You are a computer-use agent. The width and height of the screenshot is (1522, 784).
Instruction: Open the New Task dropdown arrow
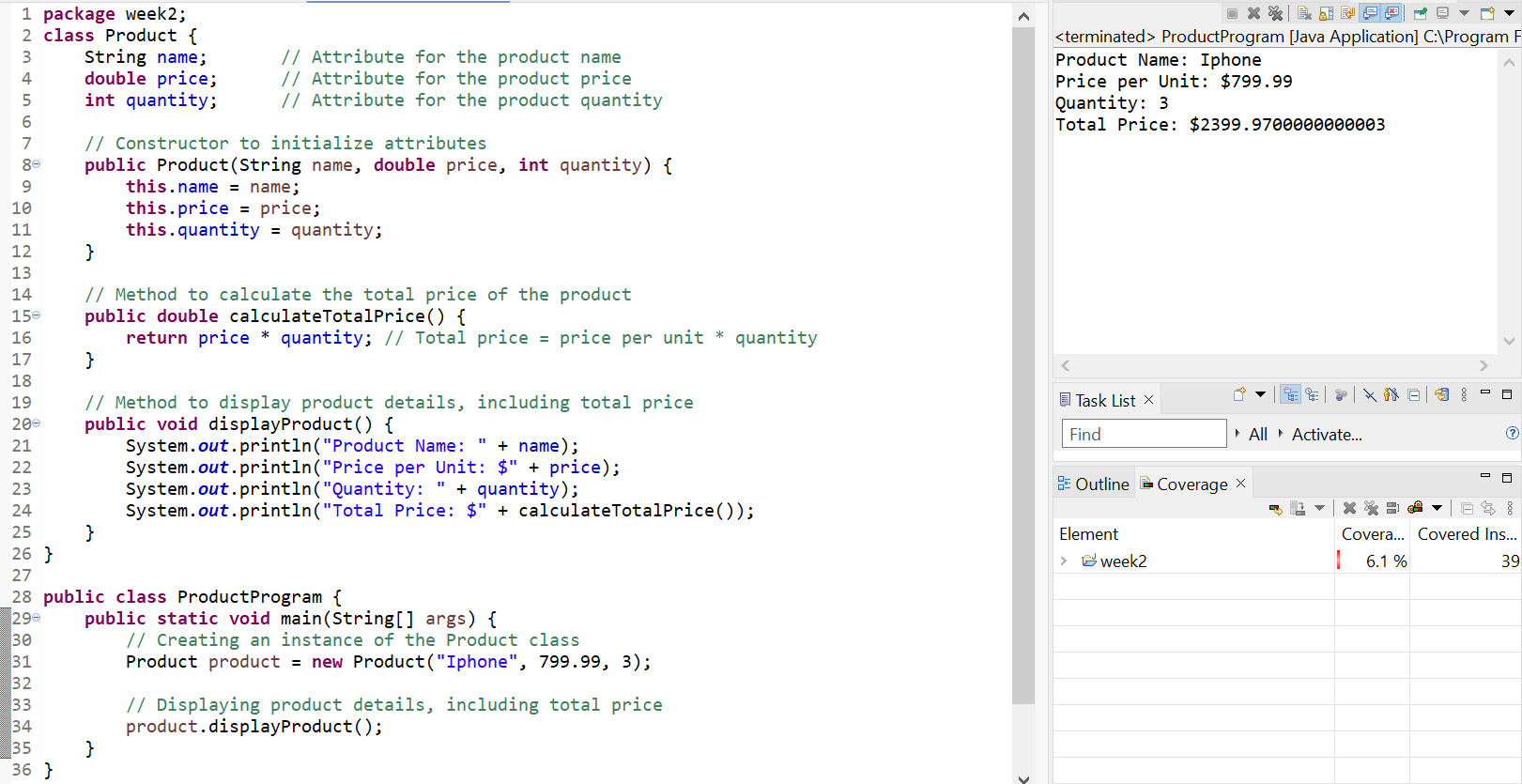click(x=1260, y=394)
